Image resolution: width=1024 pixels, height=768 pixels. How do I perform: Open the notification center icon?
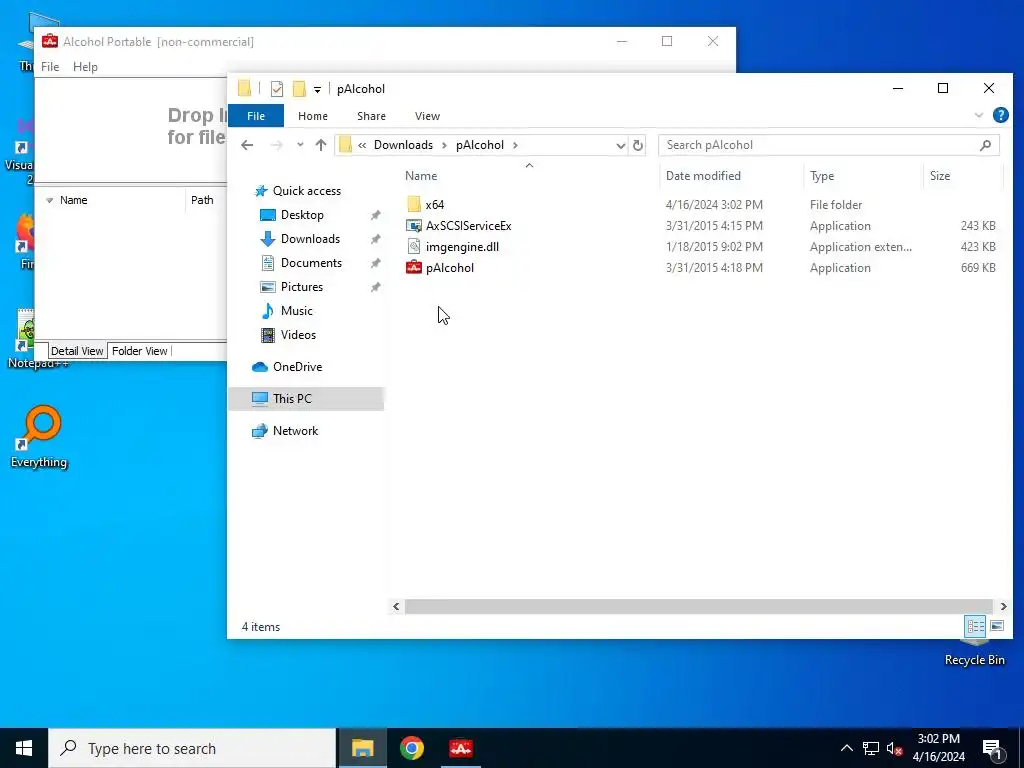992,748
